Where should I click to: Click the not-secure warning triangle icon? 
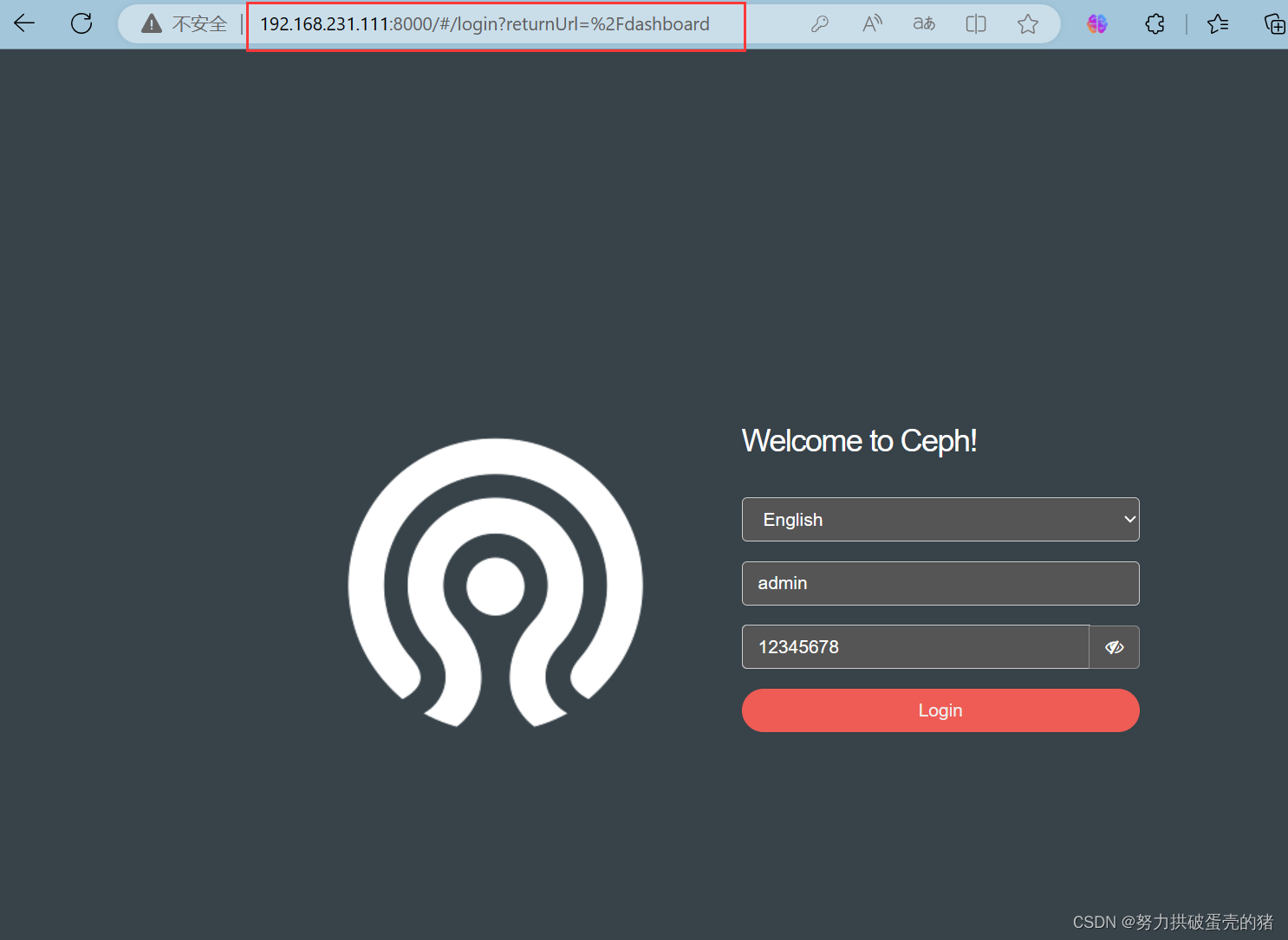tap(152, 23)
